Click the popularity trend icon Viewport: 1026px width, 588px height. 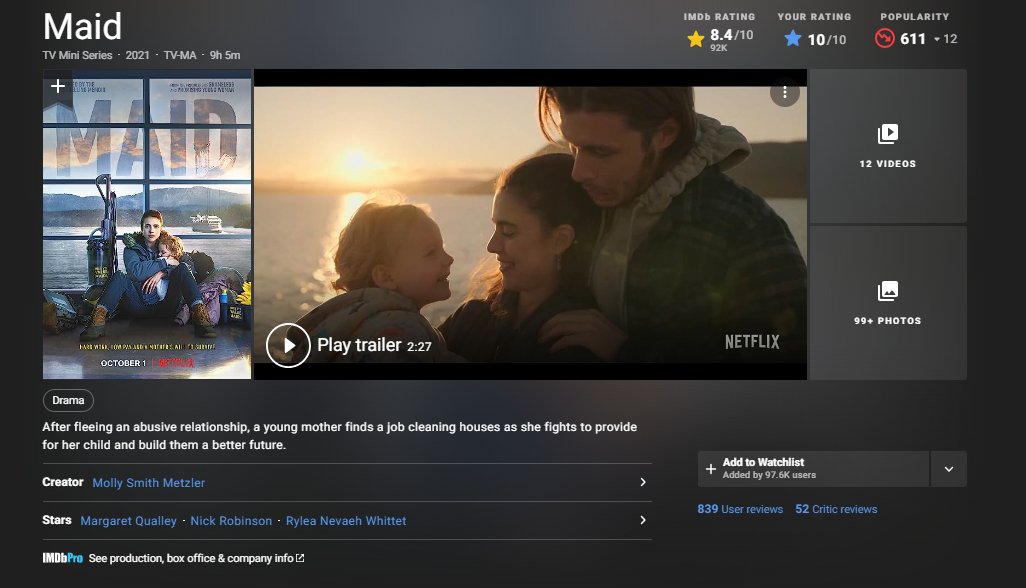[x=885, y=39]
